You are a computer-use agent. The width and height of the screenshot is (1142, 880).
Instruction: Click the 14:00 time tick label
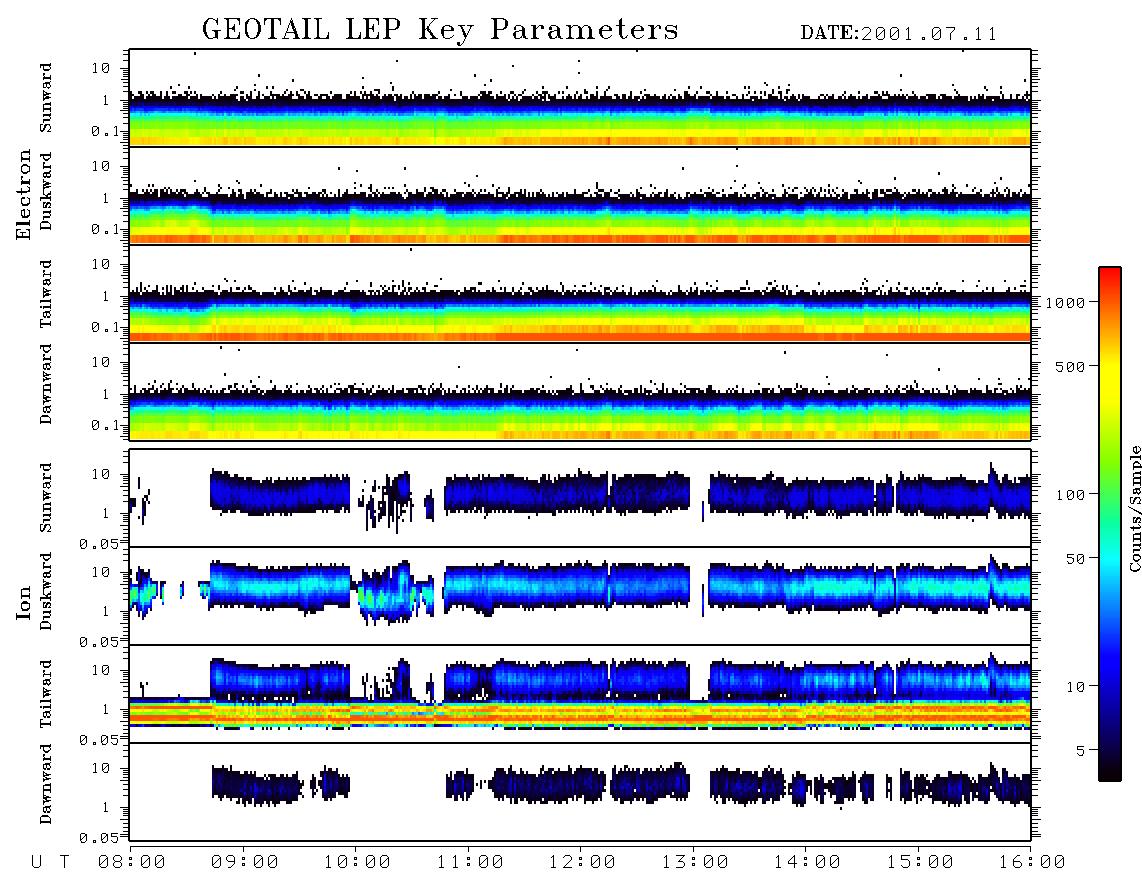pos(807,863)
